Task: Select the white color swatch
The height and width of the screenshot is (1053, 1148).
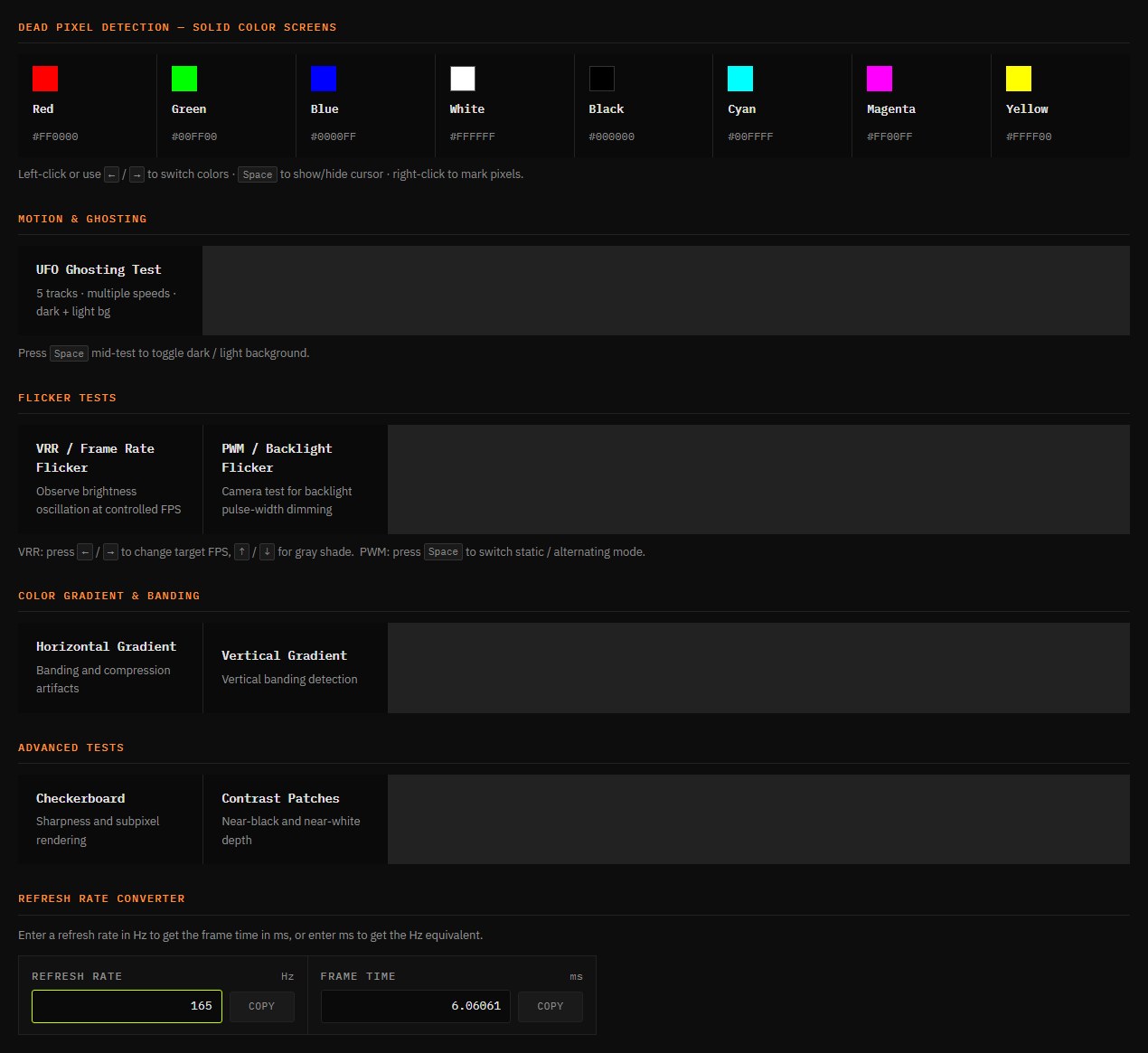Action: 463,79
